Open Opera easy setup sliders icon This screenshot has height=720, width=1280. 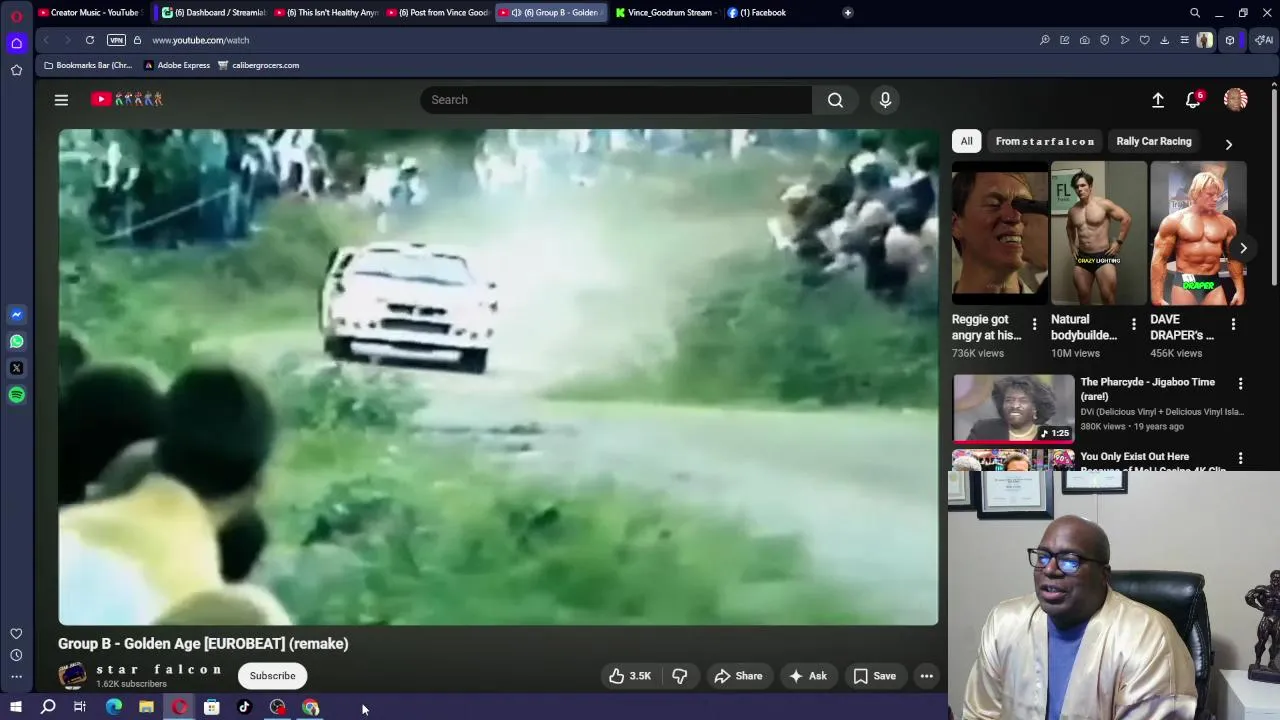coord(1184,40)
